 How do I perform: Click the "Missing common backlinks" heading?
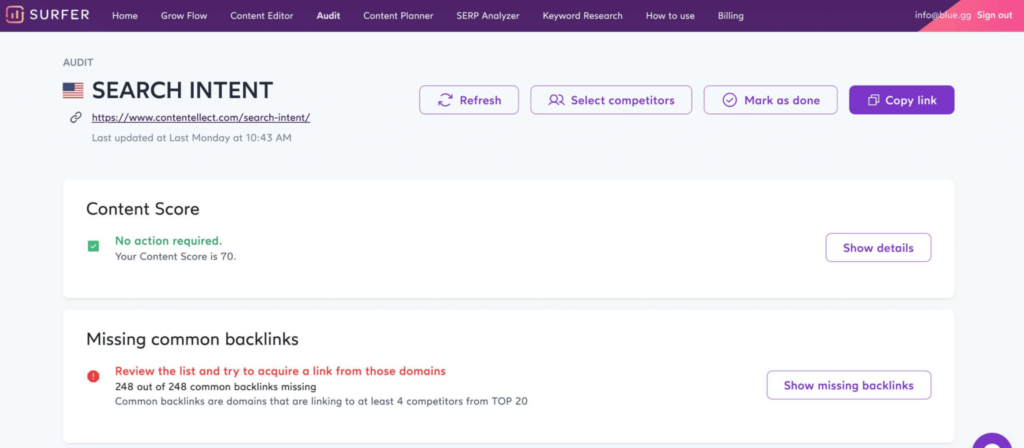pos(192,340)
